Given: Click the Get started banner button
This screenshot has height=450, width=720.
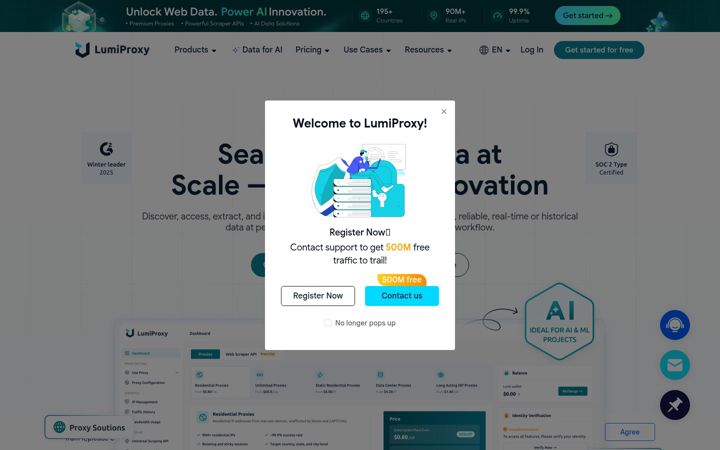Looking at the screenshot, I should [x=587, y=16].
